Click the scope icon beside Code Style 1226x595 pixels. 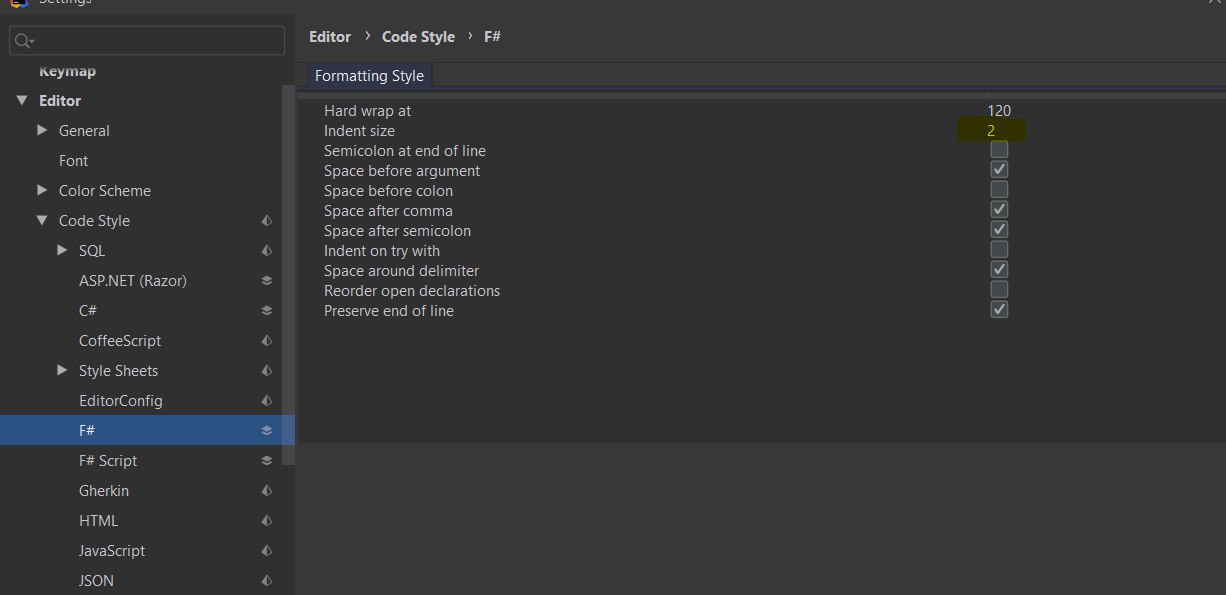(267, 221)
